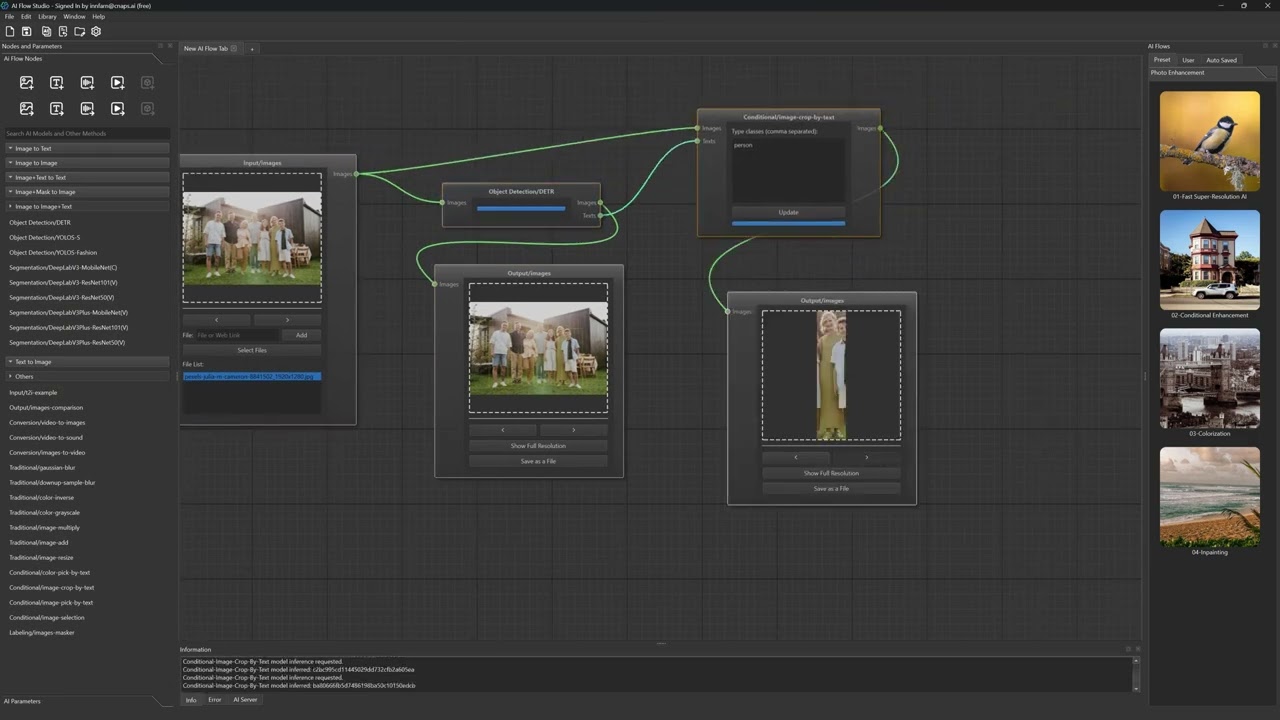The height and width of the screenshot is (720, 1280).
Task: Click the folder with pencil toolbar icon
Action: tap(79, 31)
